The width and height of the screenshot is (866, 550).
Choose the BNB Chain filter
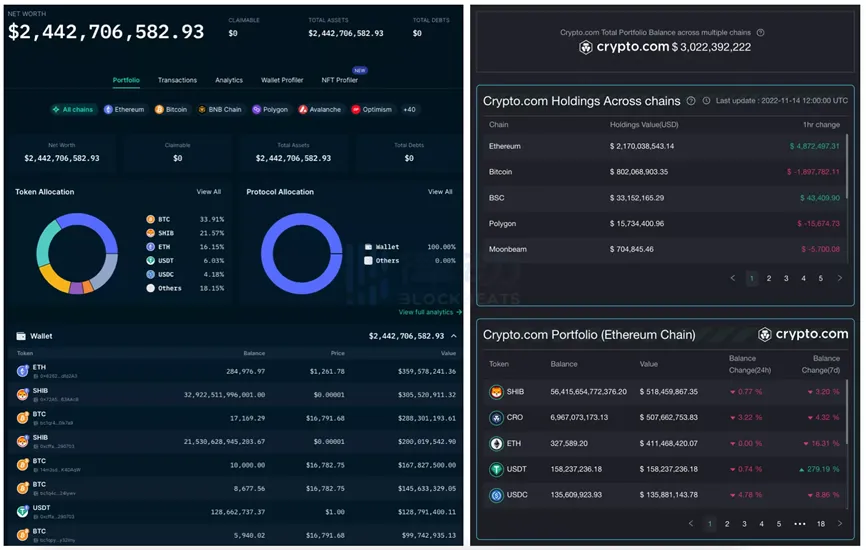220,109
